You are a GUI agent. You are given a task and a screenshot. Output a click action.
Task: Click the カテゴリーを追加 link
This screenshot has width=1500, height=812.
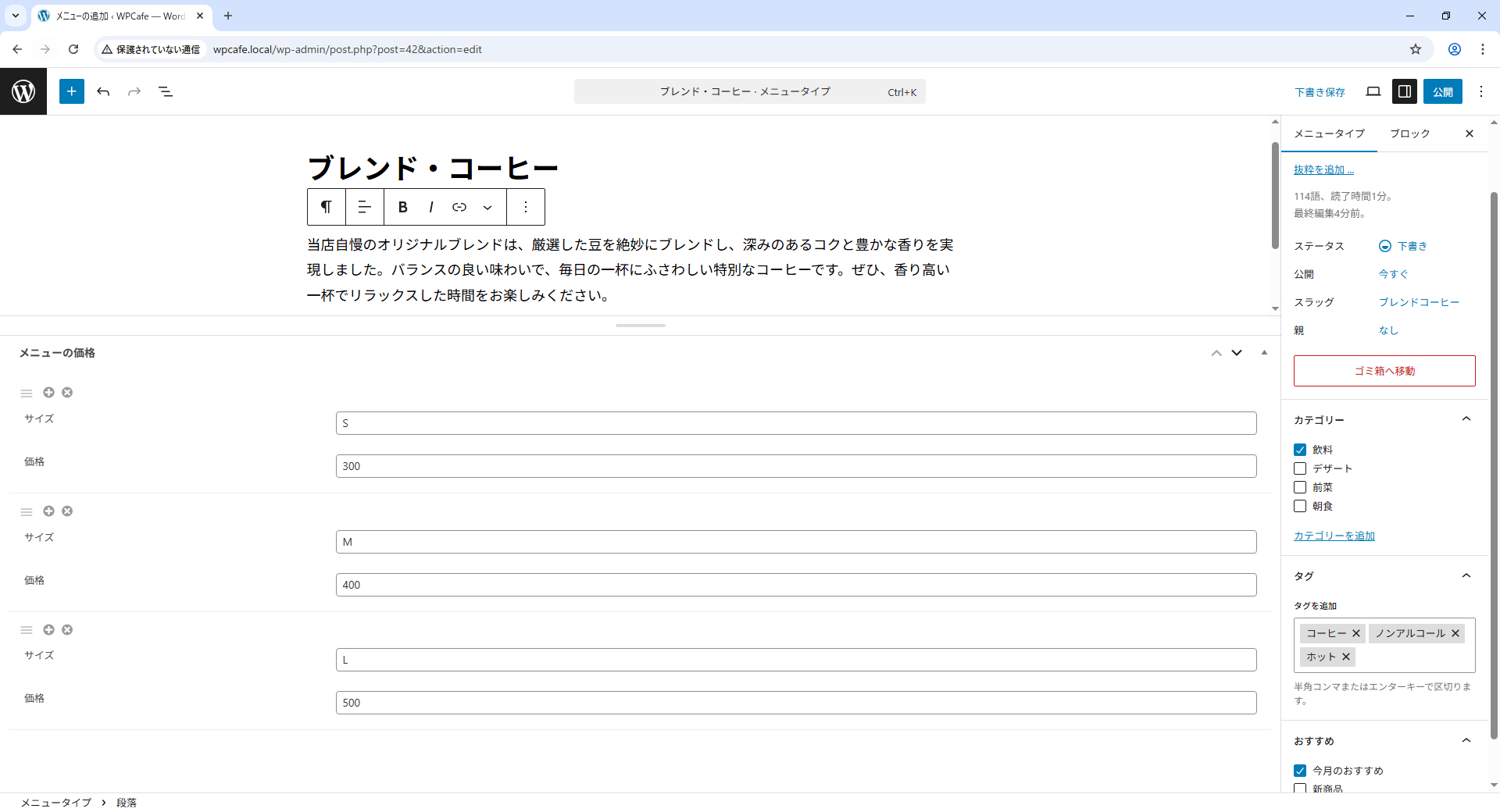(1334, 536)
